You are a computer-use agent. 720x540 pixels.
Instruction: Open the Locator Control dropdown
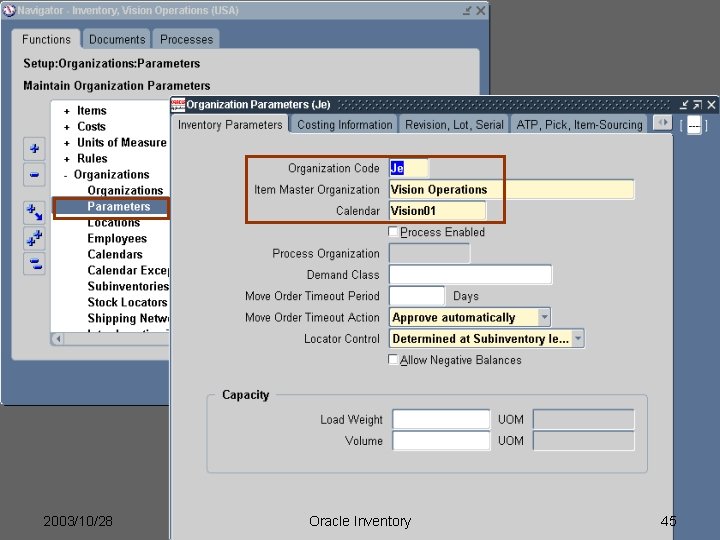(x=578, y=338)
